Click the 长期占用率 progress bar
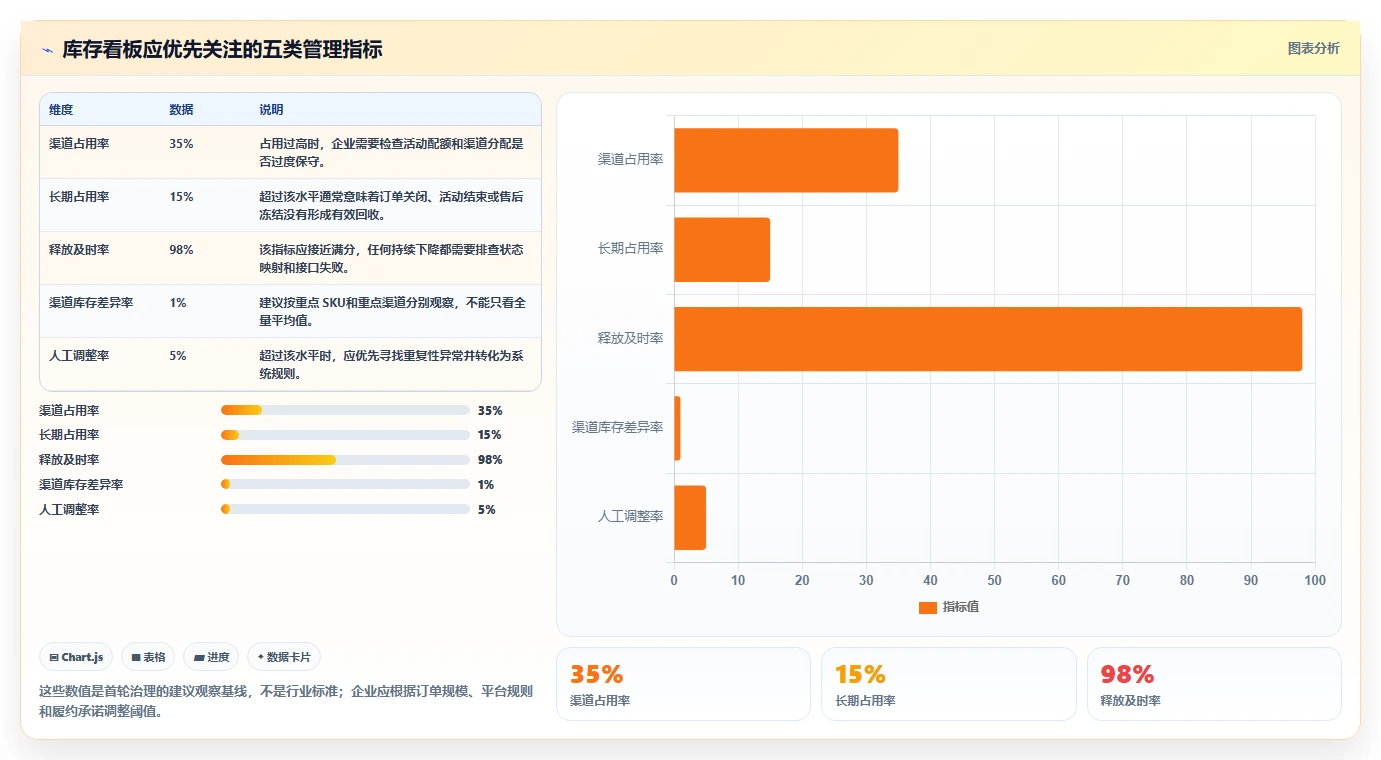This screenshot has width=1381, height=760. tap(345, 435)
